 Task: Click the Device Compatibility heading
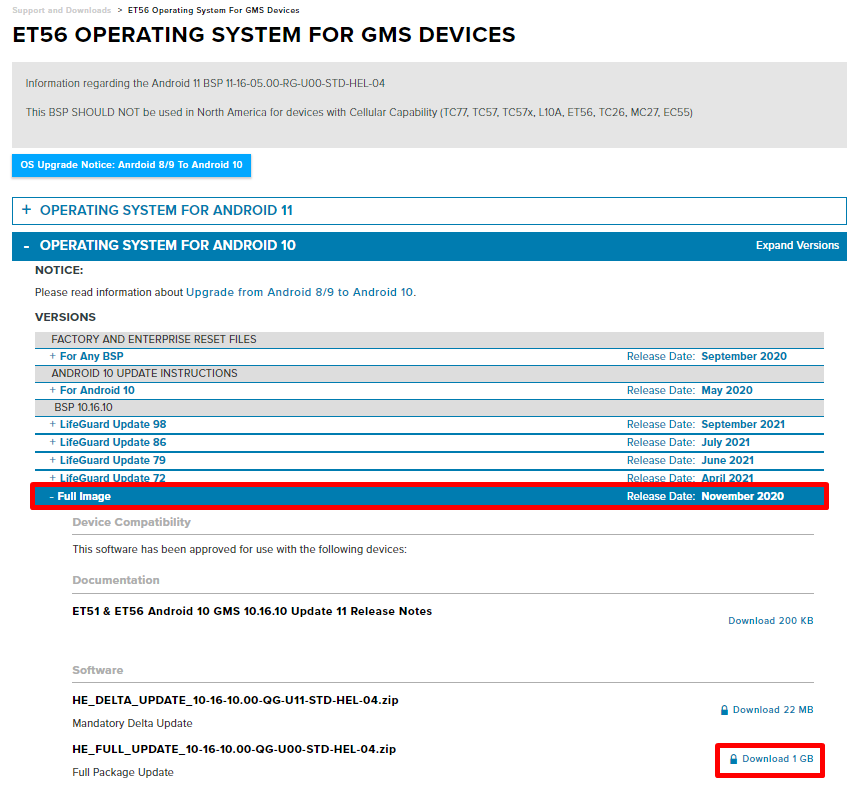tap(132, 522)
